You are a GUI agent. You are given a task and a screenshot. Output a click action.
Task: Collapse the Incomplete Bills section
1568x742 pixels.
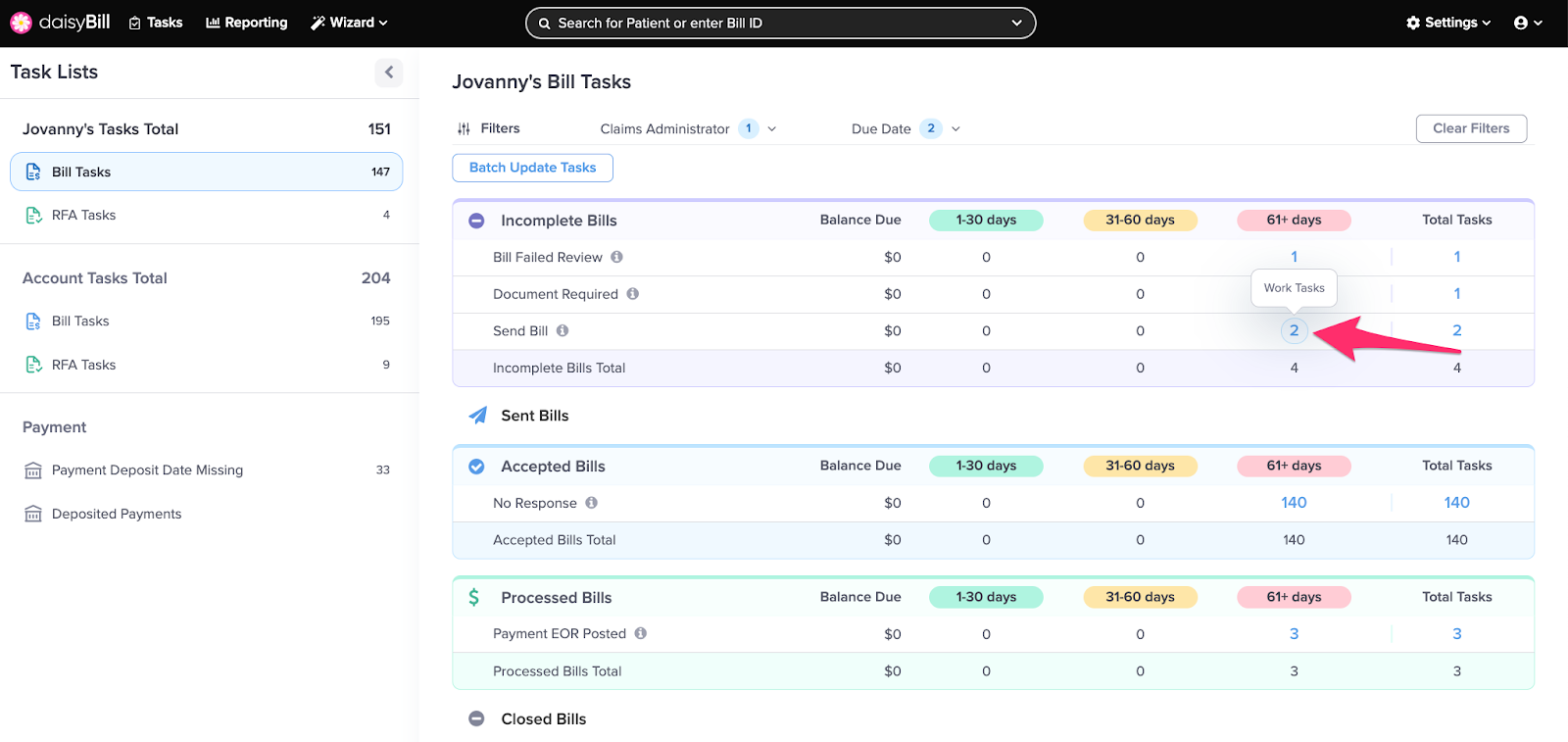pyautogui.click(x=476, y=221)
